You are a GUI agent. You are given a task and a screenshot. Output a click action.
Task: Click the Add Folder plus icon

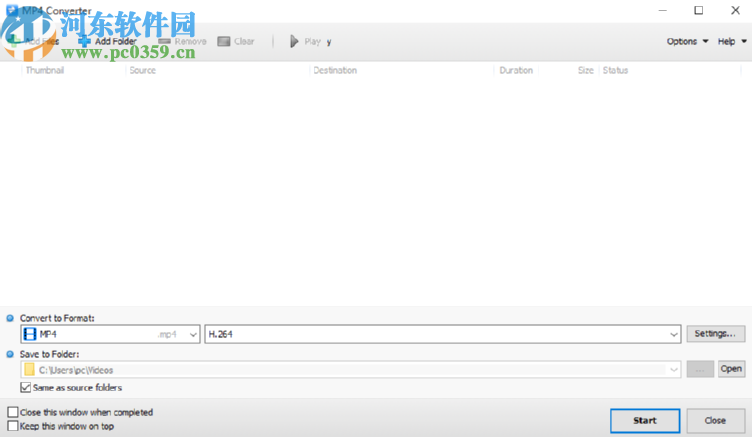84,41
